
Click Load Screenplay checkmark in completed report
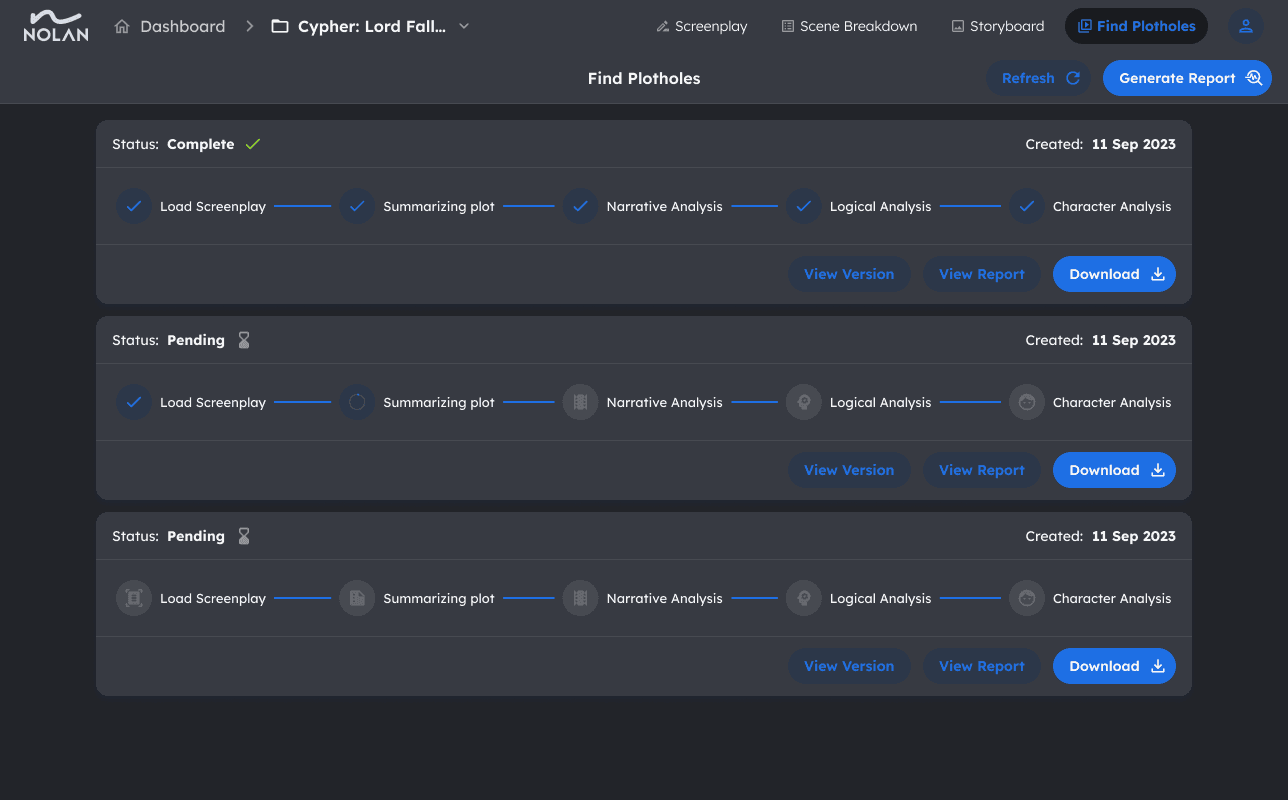[134, 207]
